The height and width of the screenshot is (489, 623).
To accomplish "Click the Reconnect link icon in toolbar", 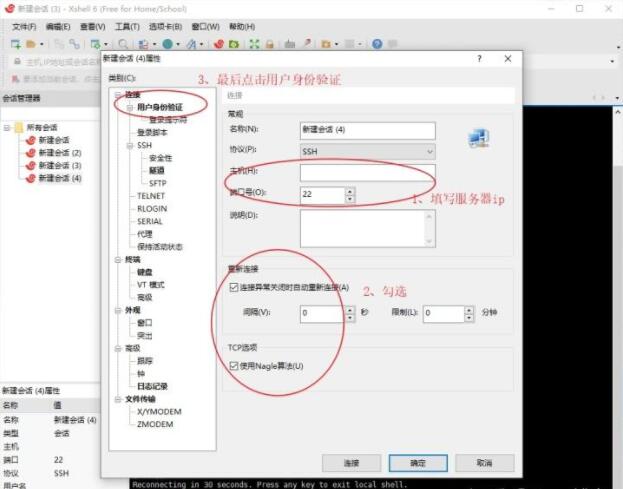I will pyautogui.click(x=74, y=44).
